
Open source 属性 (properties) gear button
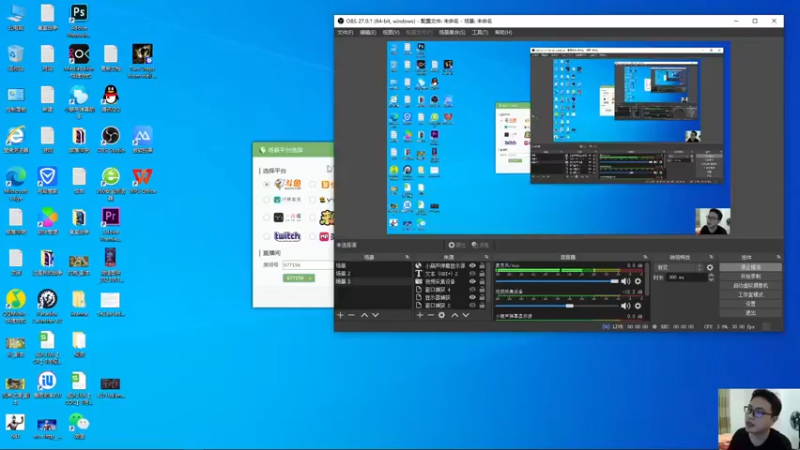tap(456, 245)
